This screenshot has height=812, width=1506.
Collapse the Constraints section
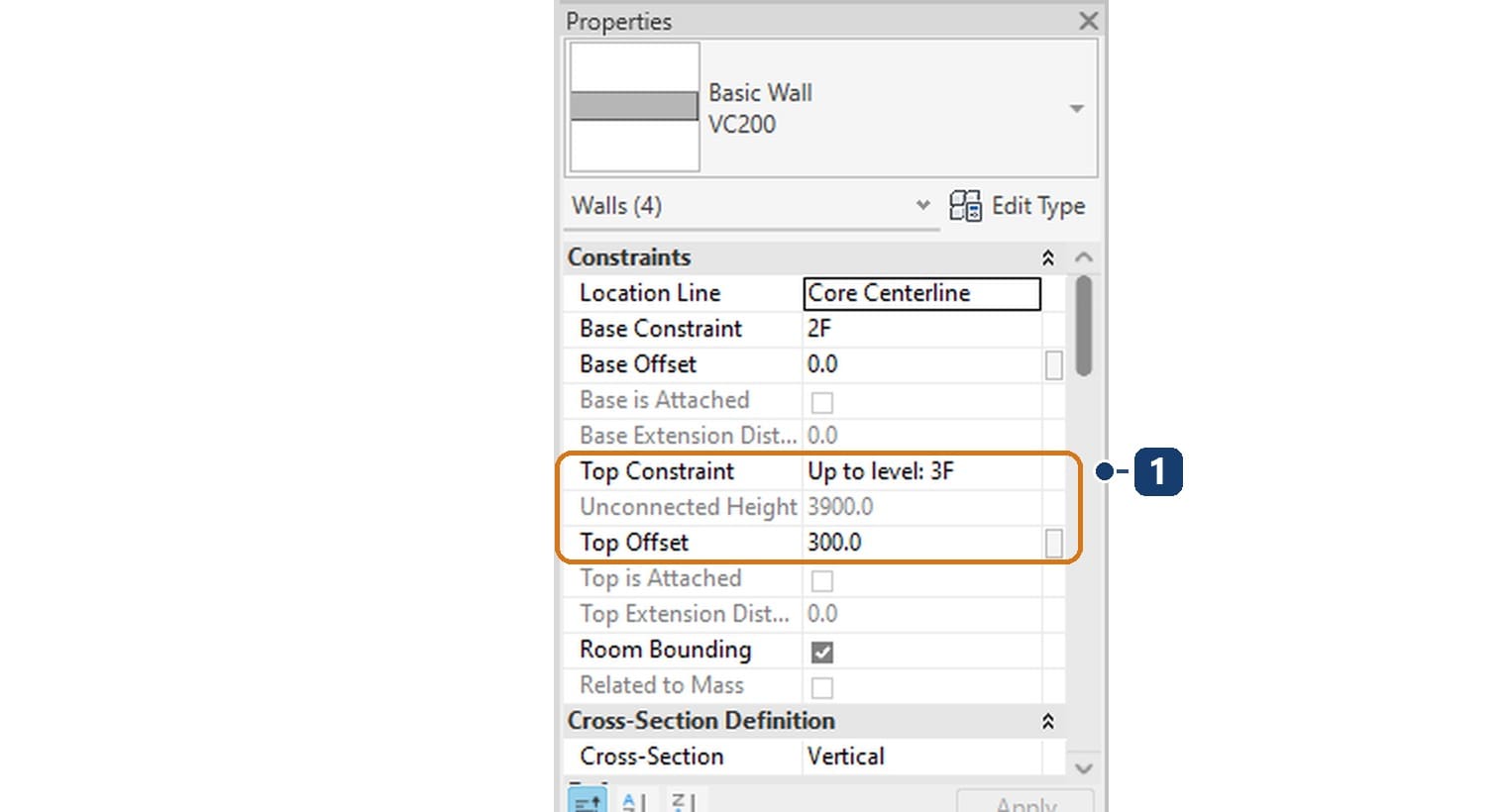point(1048,257)
